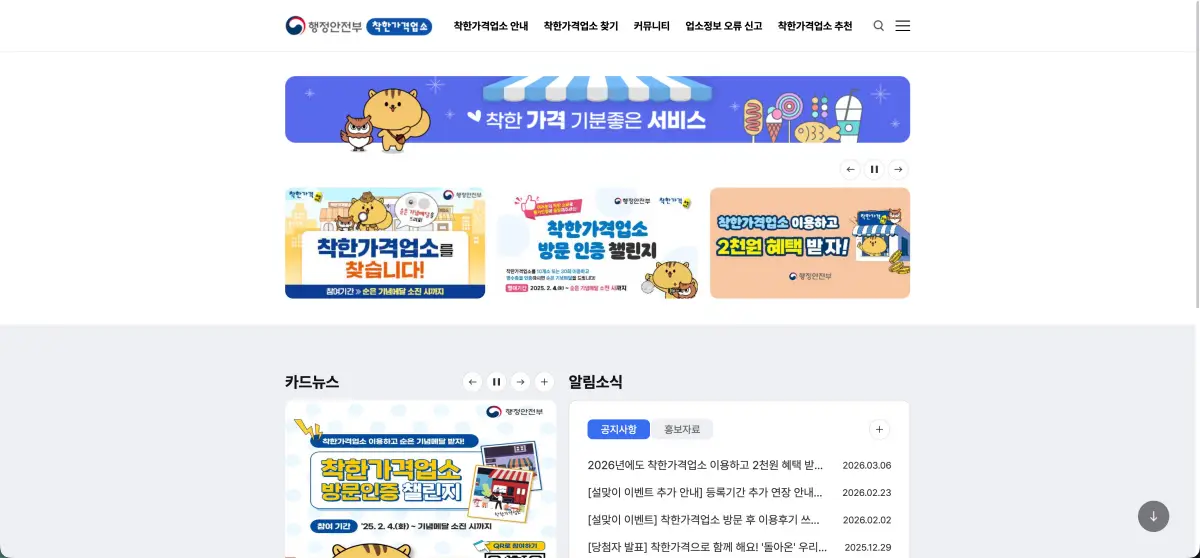Advance banner slideshow with right arrow
Viewport: 1200px width, 558px height.
(x=898, y=169)
